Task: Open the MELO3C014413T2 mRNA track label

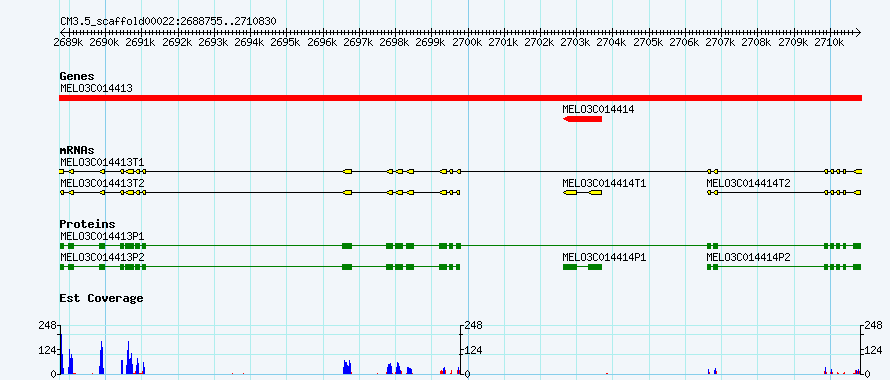Action: pyautogui.click(x=102, y=183)
